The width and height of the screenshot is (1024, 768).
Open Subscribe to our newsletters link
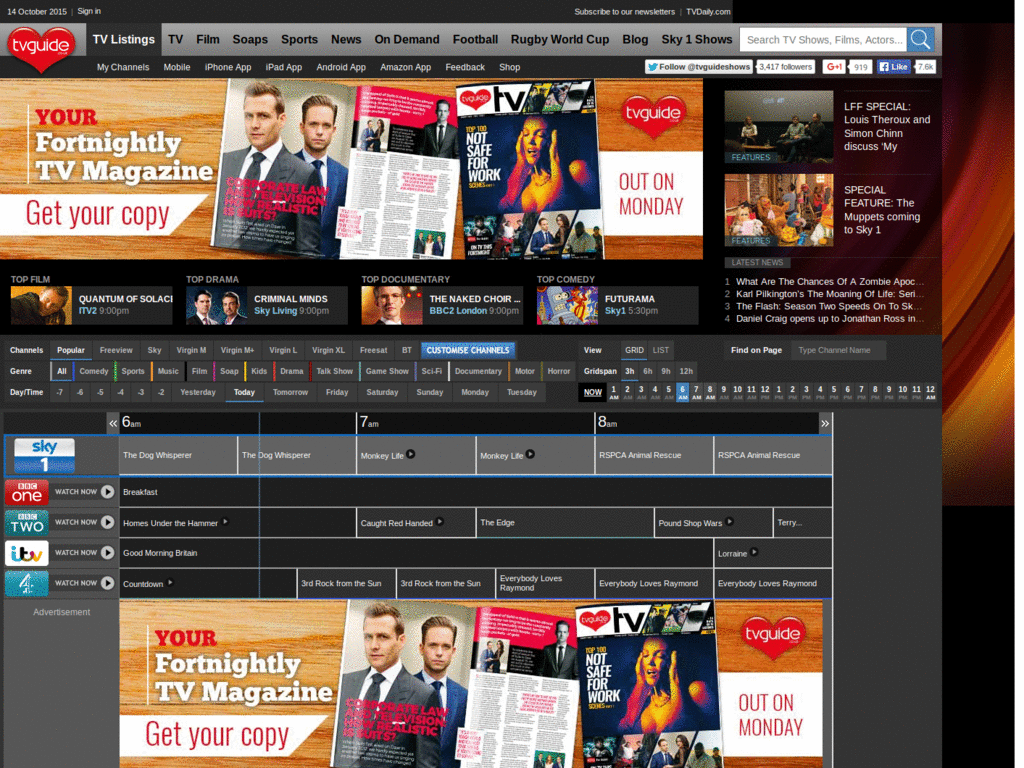624,12
